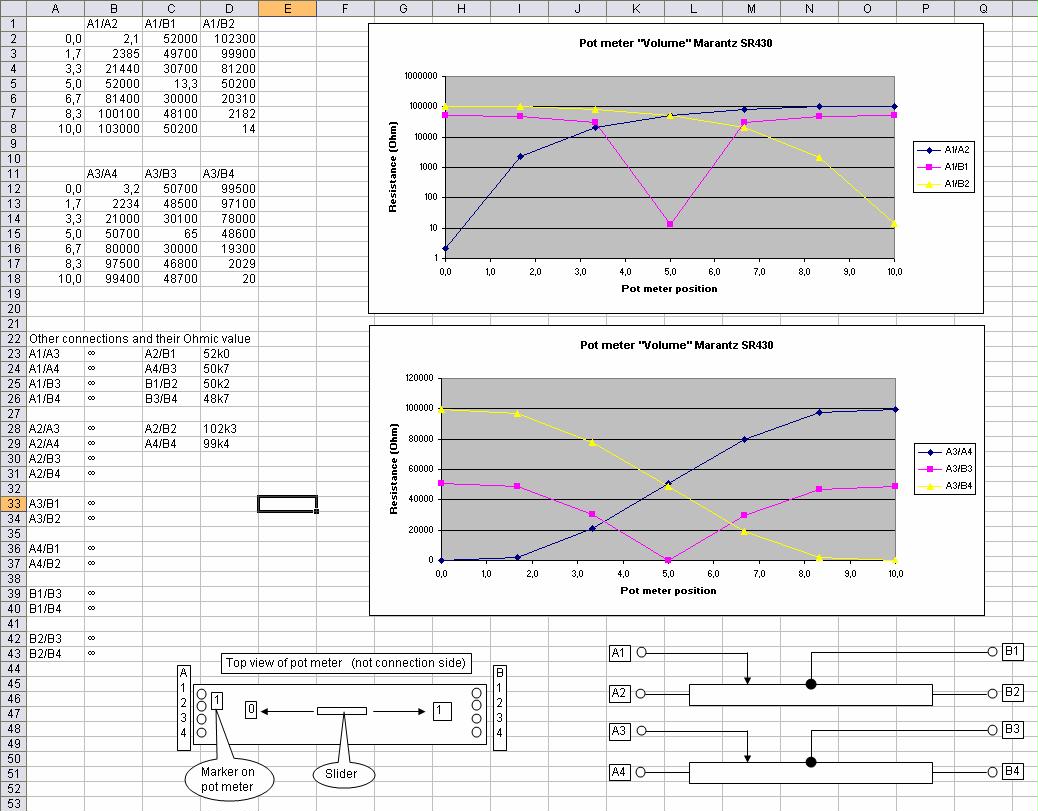Click A1 terminal label in wiring schematic
1038x811 pixels.
click(x=618, y=653)
